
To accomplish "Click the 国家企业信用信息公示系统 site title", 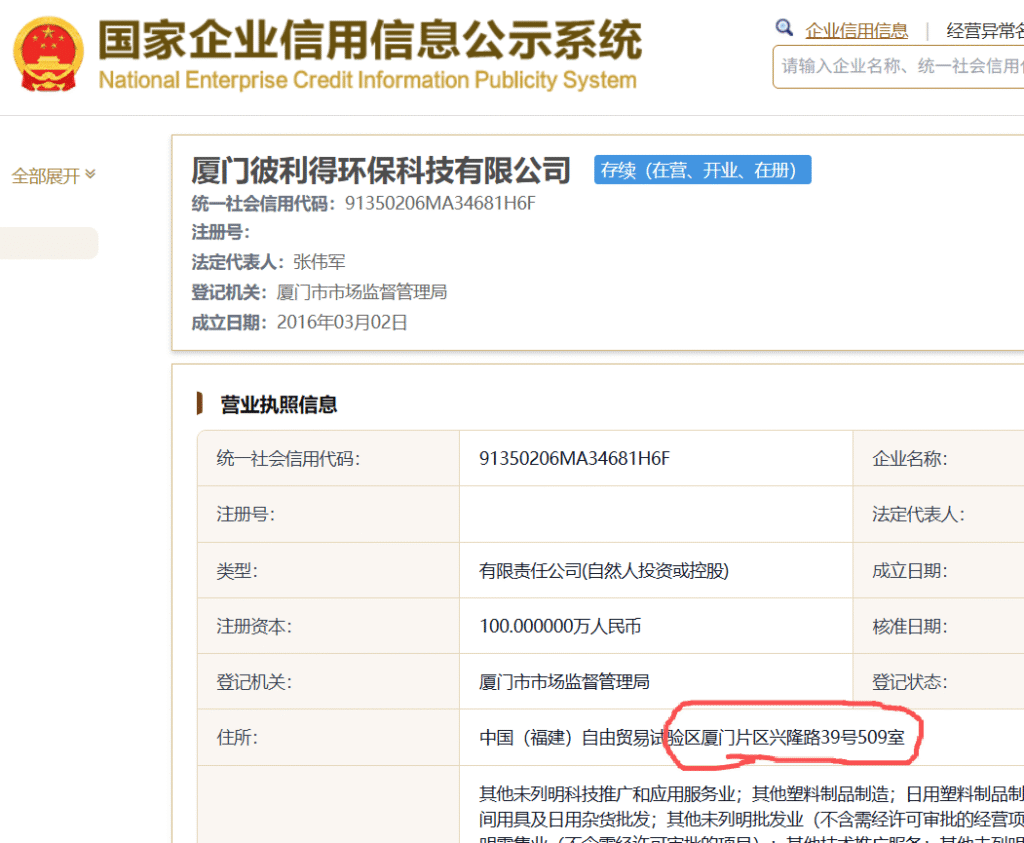I will coord(370,40).
